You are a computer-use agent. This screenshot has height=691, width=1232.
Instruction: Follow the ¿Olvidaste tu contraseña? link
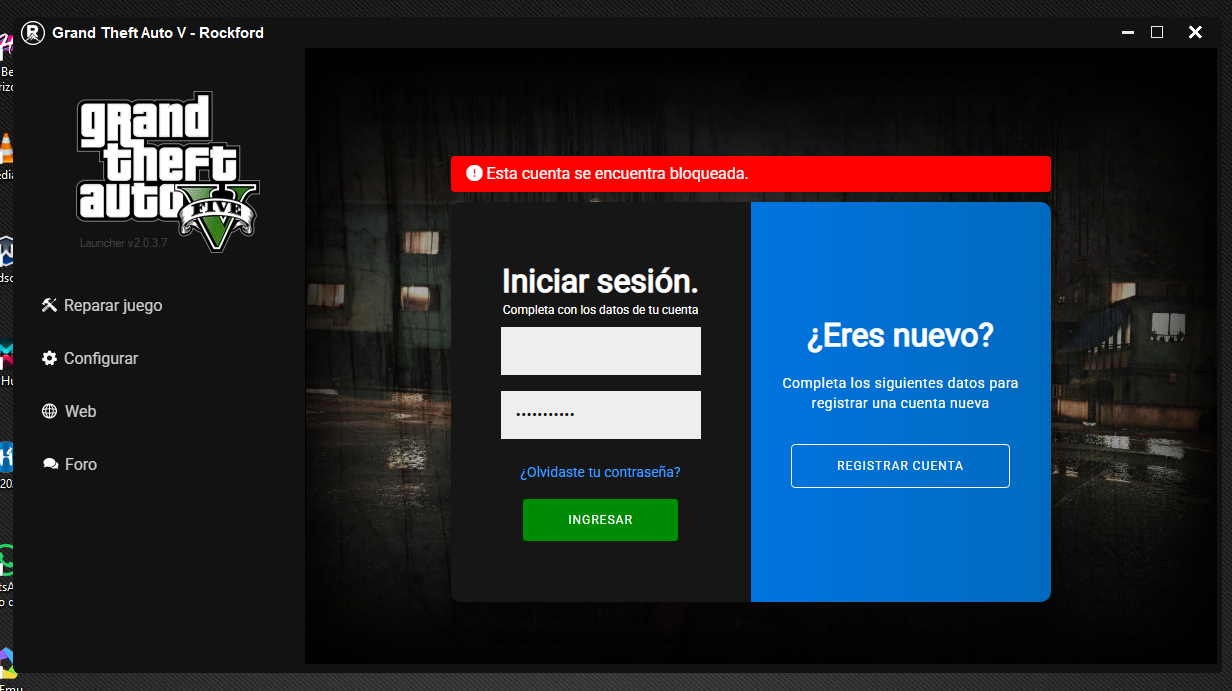(600, 472)
